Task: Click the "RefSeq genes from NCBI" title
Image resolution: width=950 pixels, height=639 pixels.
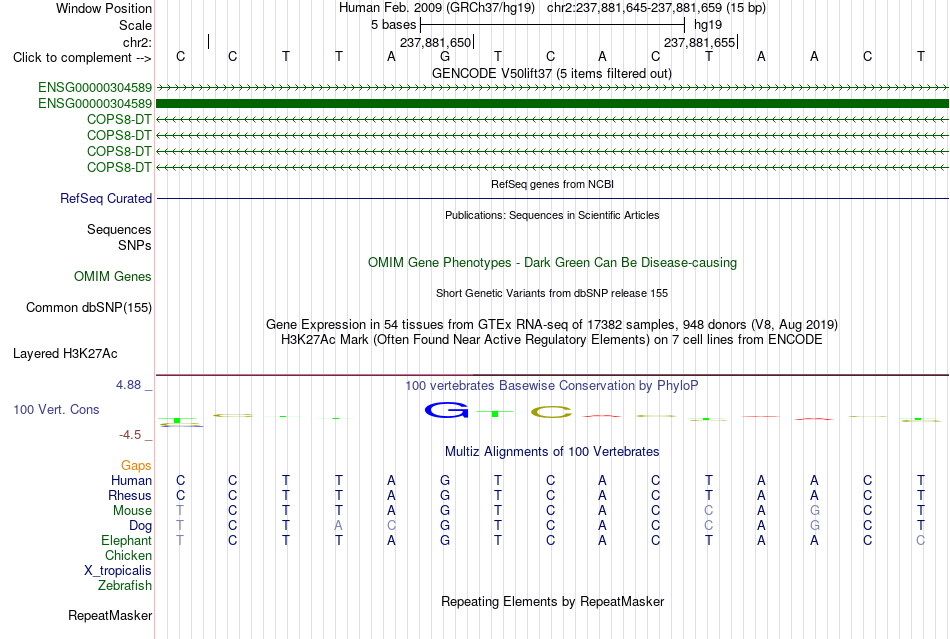Action: coord(552,184)
